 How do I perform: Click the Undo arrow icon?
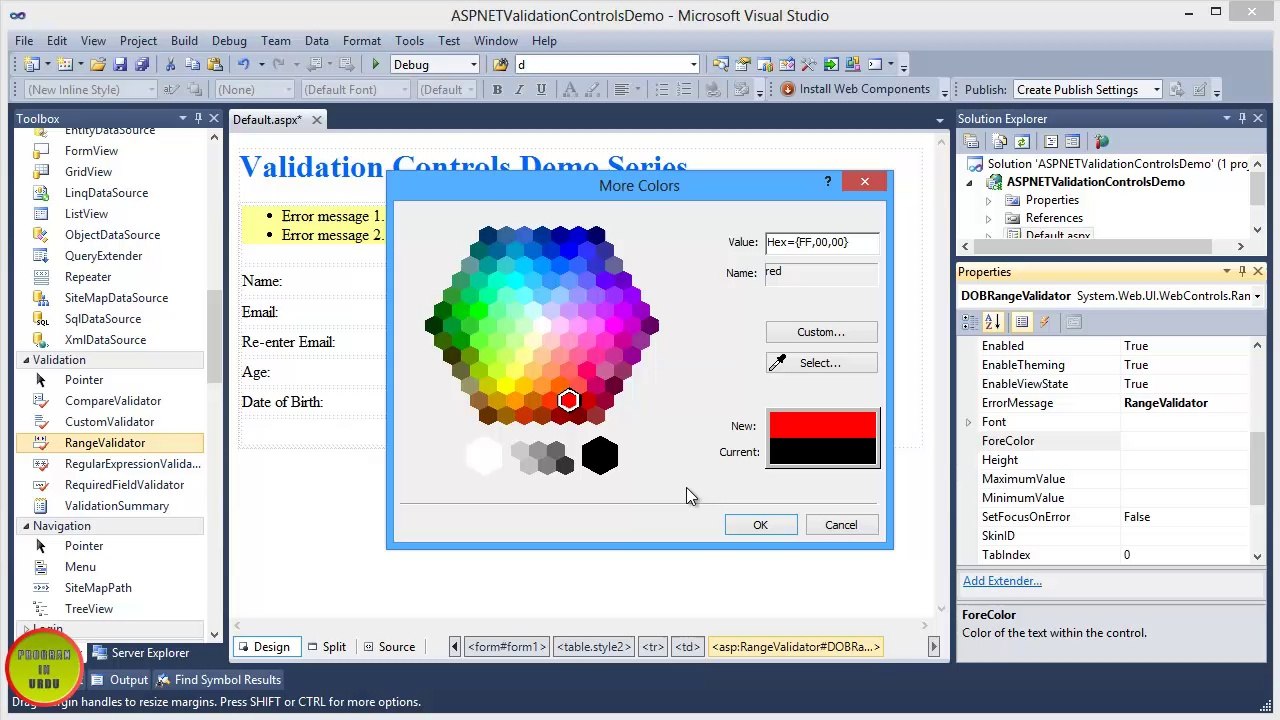[243, 65]
